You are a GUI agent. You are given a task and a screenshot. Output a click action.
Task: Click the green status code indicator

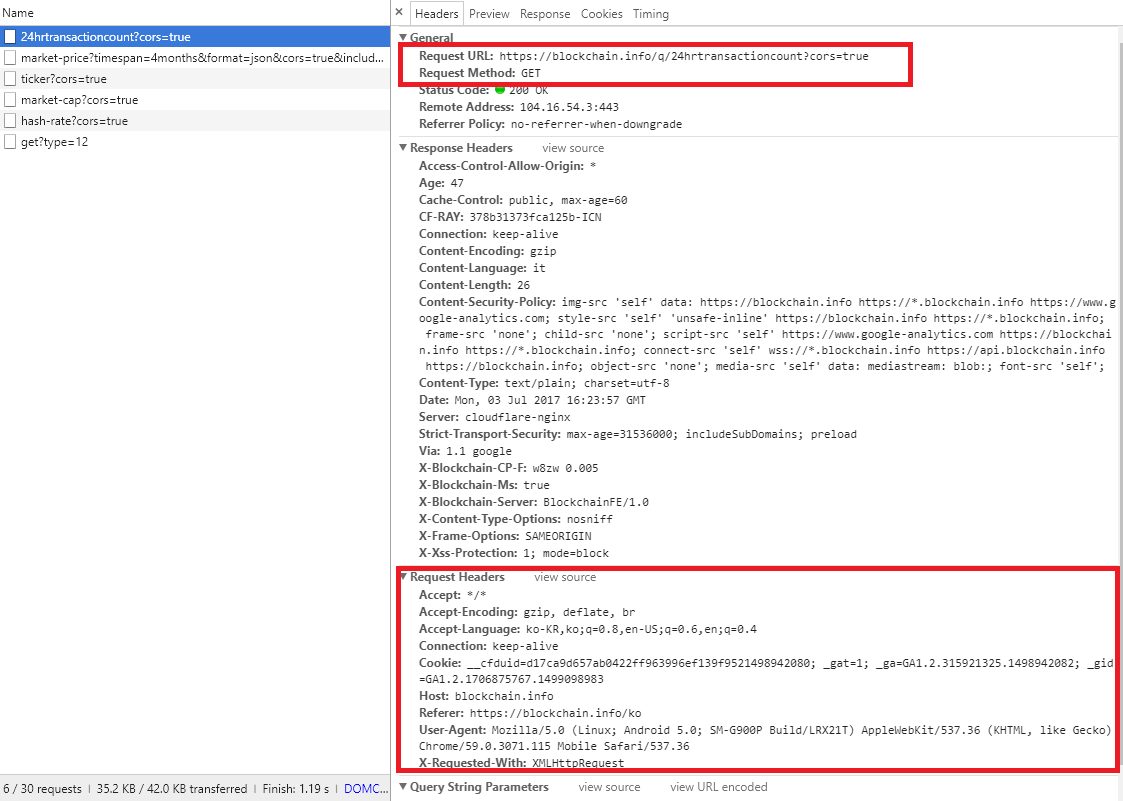(x=500, y=90)
